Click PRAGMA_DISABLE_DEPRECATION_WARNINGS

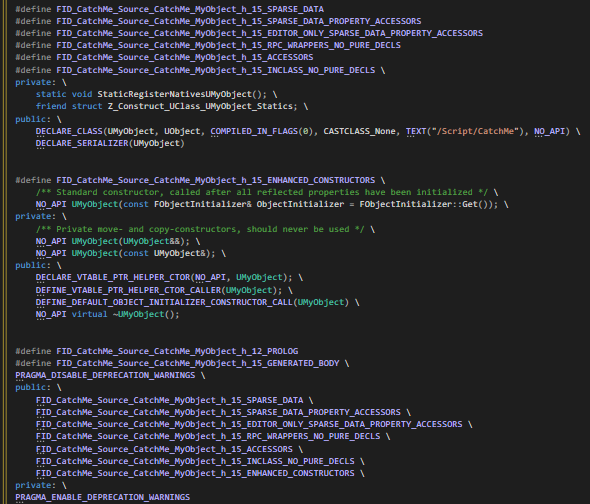tap(105, 375)
